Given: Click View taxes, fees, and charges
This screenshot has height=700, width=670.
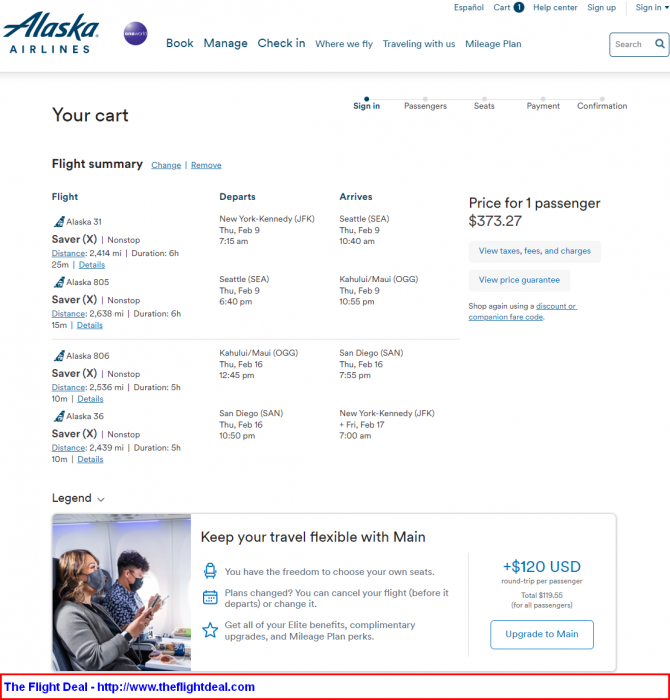Looking at the screenshot, I should [x=534, y=251].
